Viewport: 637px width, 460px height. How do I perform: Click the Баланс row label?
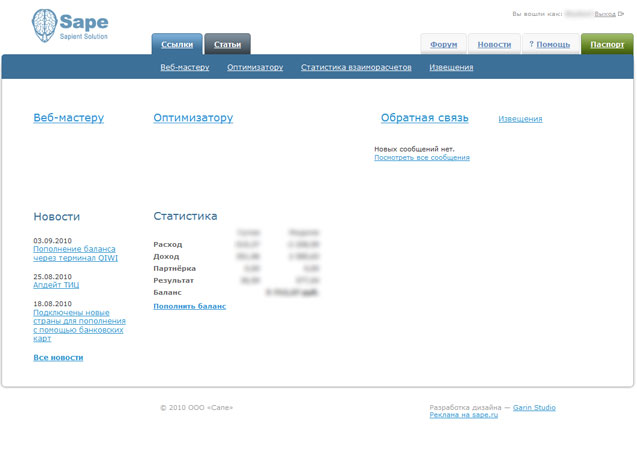click(167, 292)
